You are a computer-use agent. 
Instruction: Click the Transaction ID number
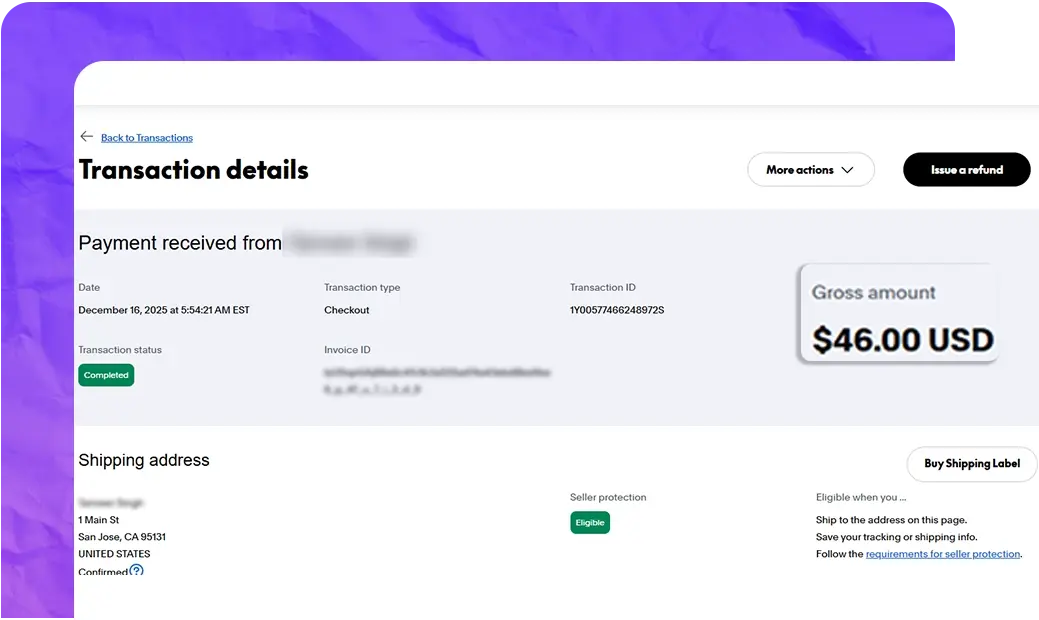coord(617,310)
